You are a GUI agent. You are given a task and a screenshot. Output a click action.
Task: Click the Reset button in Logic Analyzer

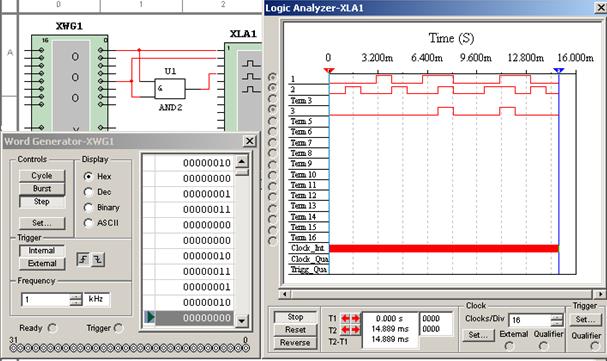(295, 330)
